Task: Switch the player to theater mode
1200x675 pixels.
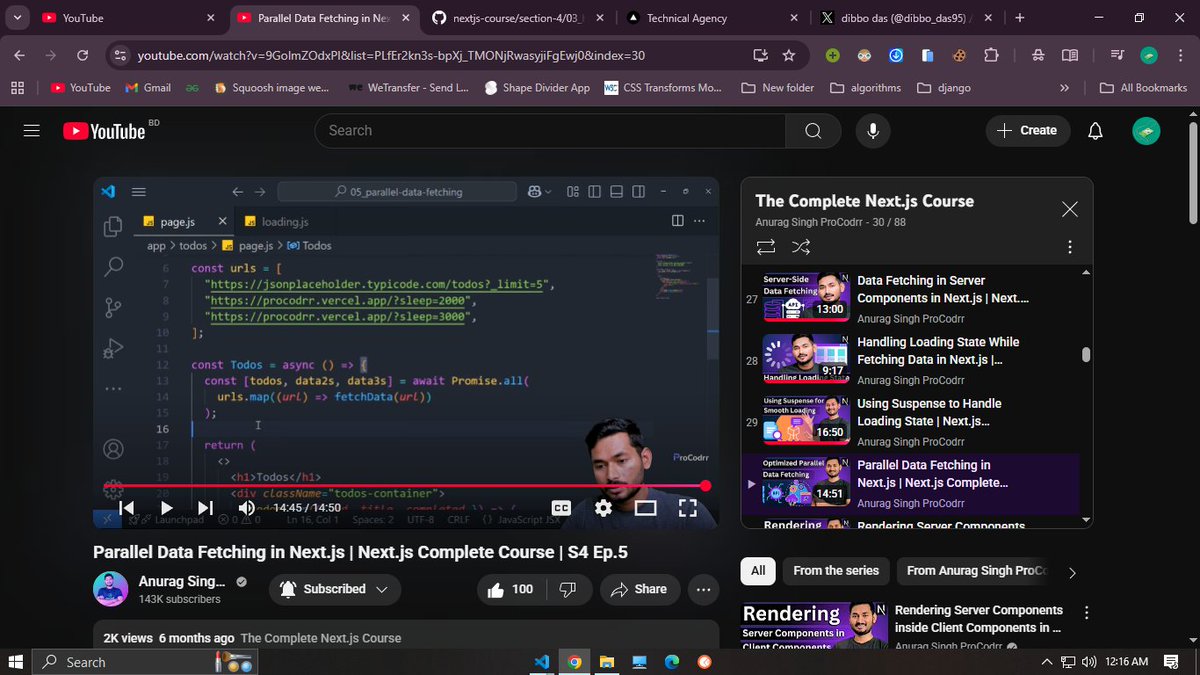Action: 646,508
